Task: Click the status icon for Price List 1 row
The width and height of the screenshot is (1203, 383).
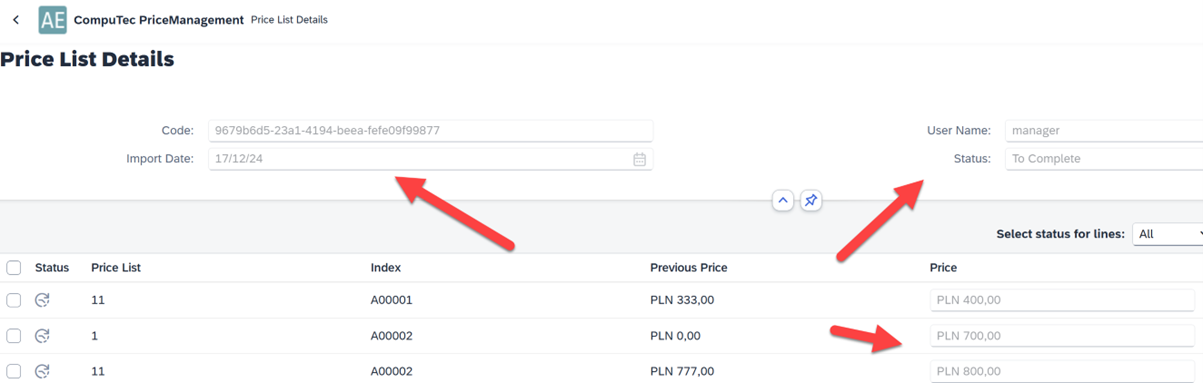Action: (42, 336)
